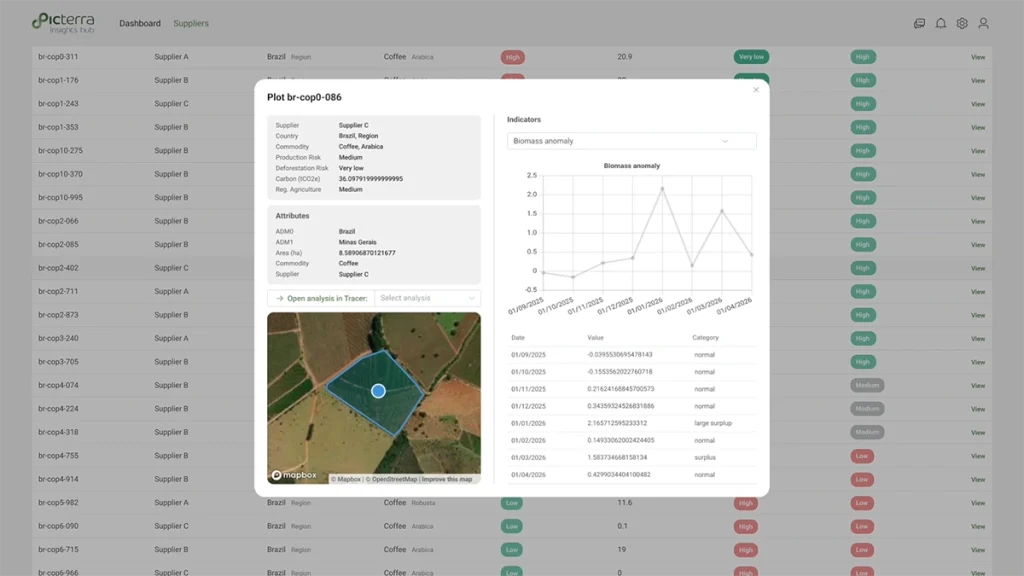Click plot ID br-cop1-243 in the list
This screenshot has height=576, width=1024.
pyautogui.click(x=58, y=104)
